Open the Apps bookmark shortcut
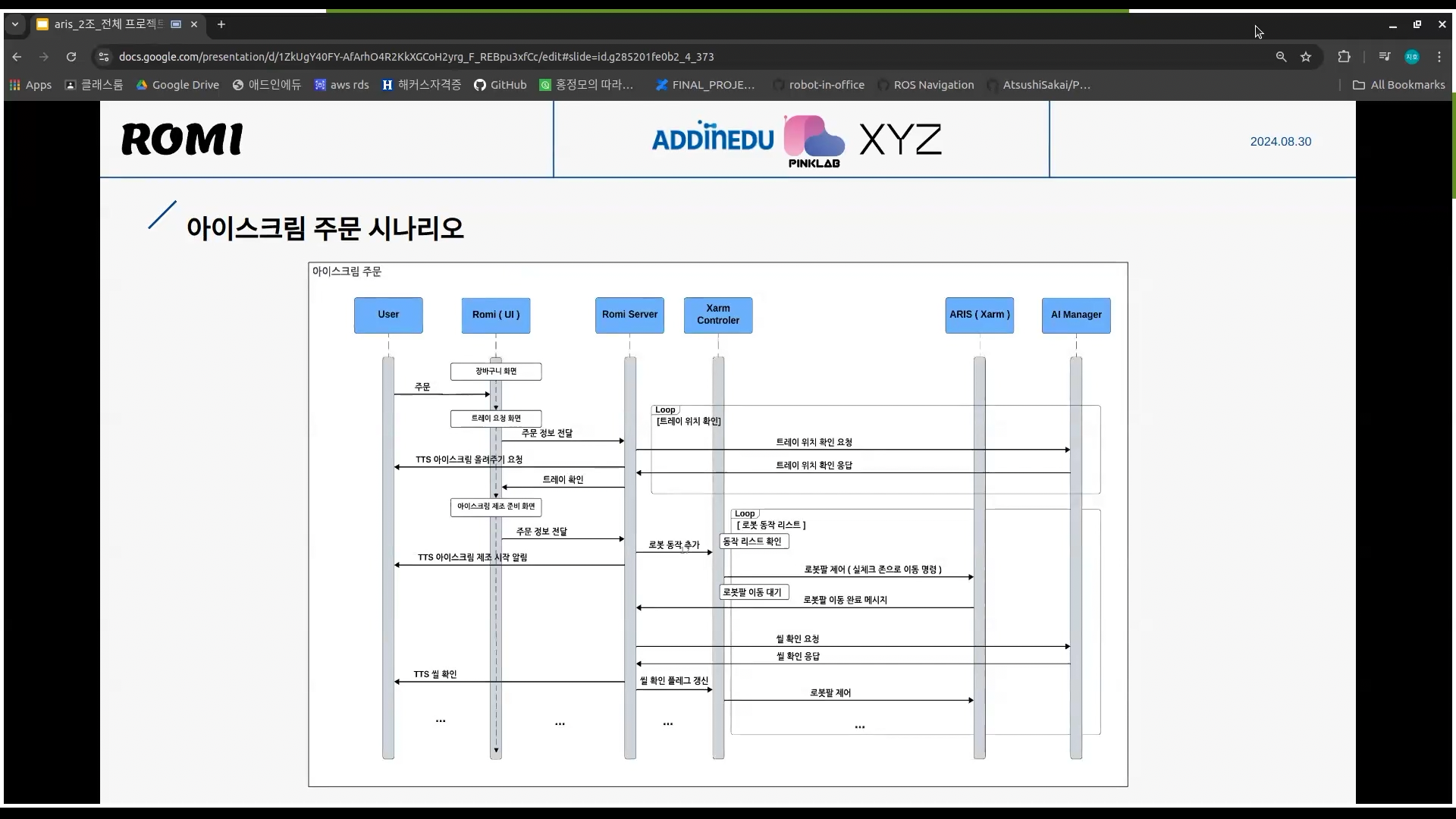Screen dimensions: 1456x819 (30, 85)
